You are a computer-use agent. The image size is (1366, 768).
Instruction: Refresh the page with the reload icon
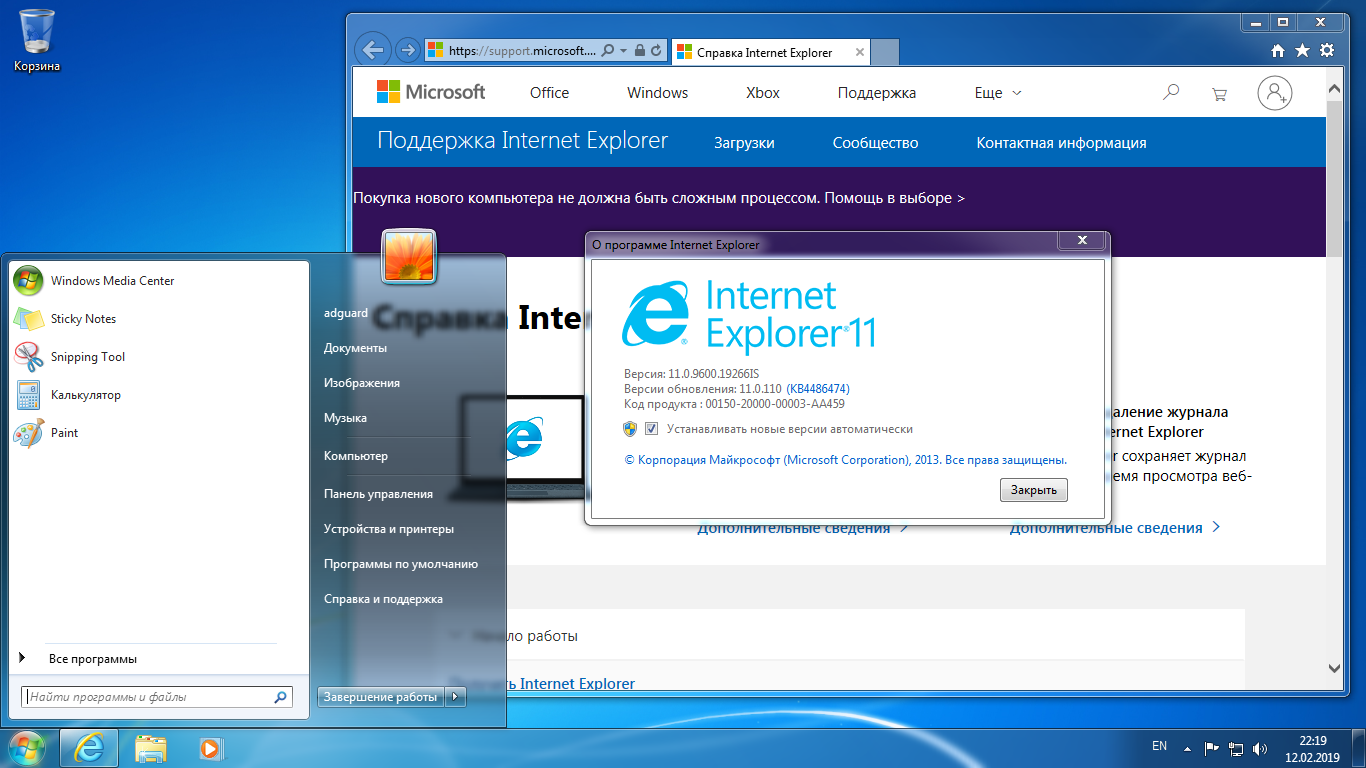click(x=656, y=50)
